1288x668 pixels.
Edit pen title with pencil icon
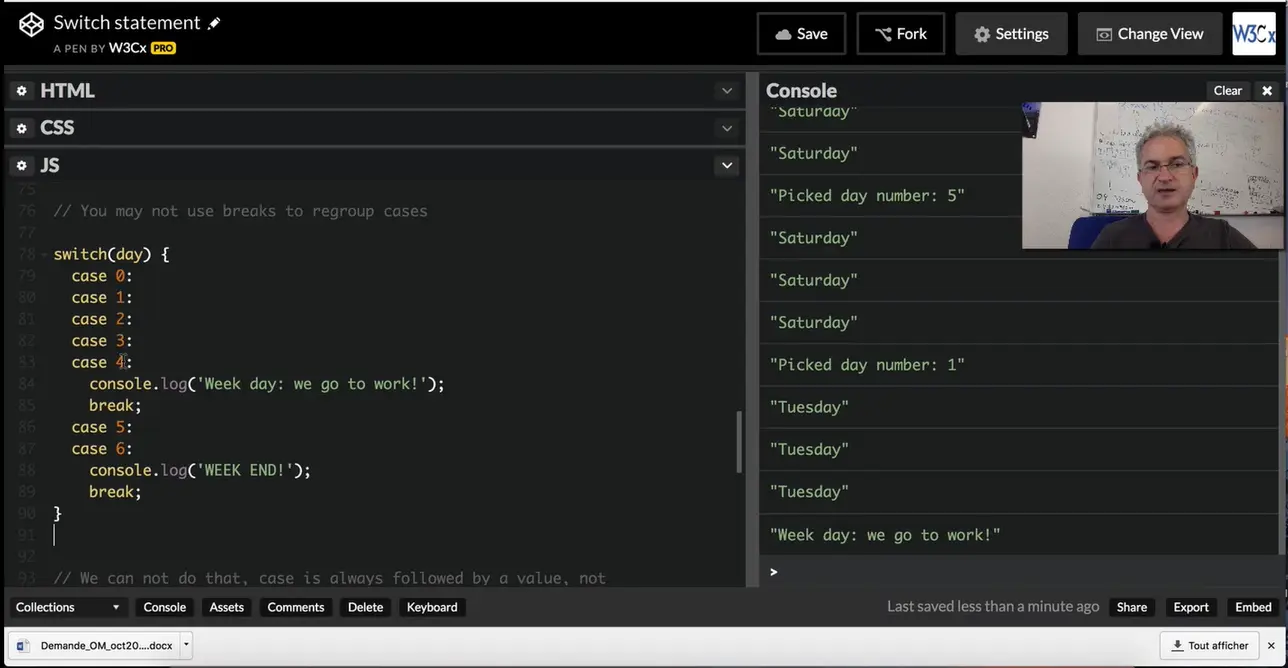214,23
